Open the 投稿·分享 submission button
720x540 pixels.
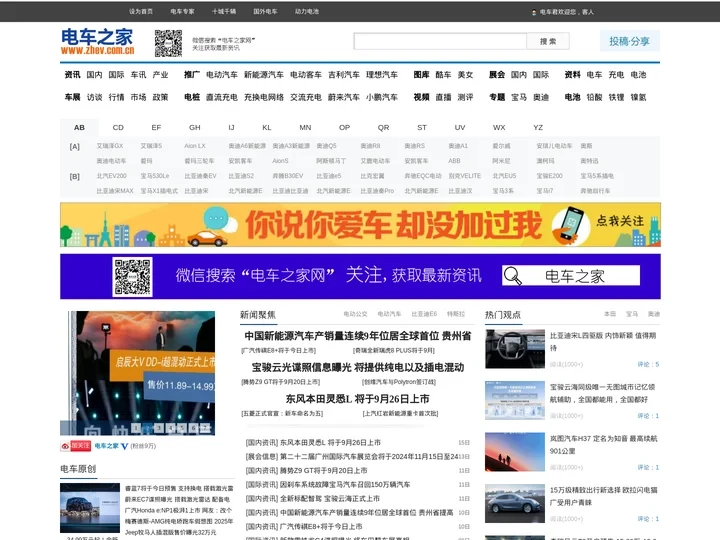pyautogui.click(x=630, y=41)
